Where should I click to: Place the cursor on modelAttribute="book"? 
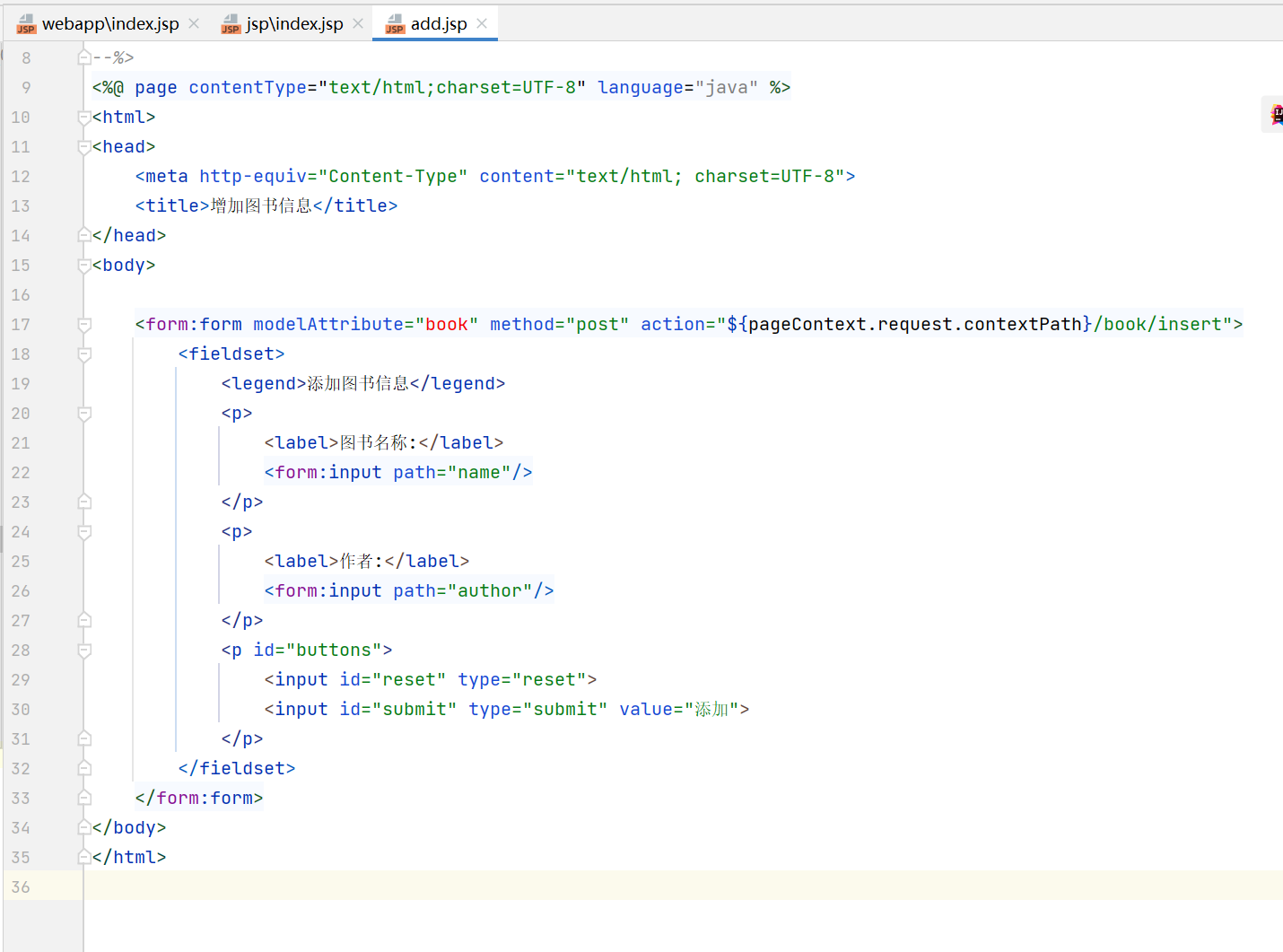tap(366, 325)
